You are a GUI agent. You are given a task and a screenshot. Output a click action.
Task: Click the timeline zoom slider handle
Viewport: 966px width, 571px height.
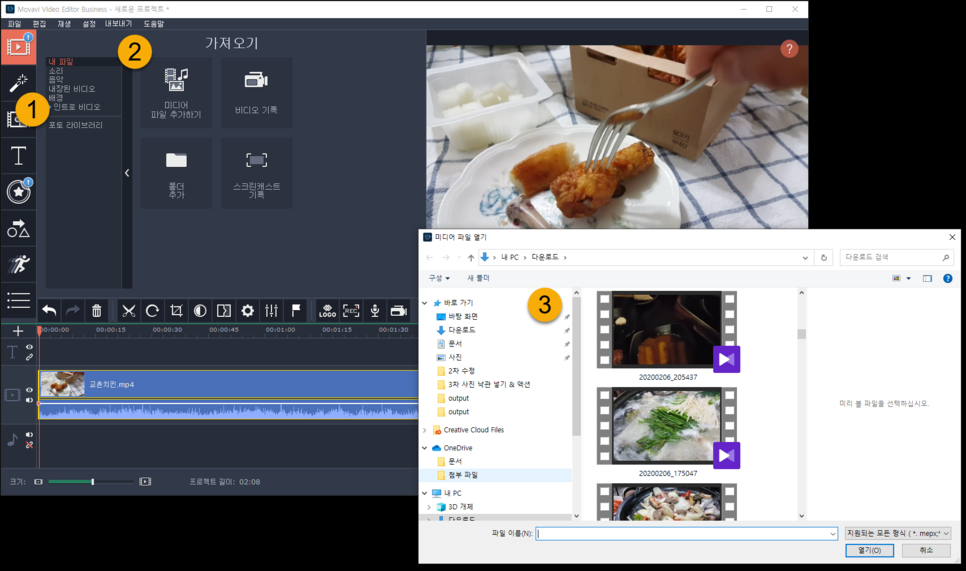(92, 482)
